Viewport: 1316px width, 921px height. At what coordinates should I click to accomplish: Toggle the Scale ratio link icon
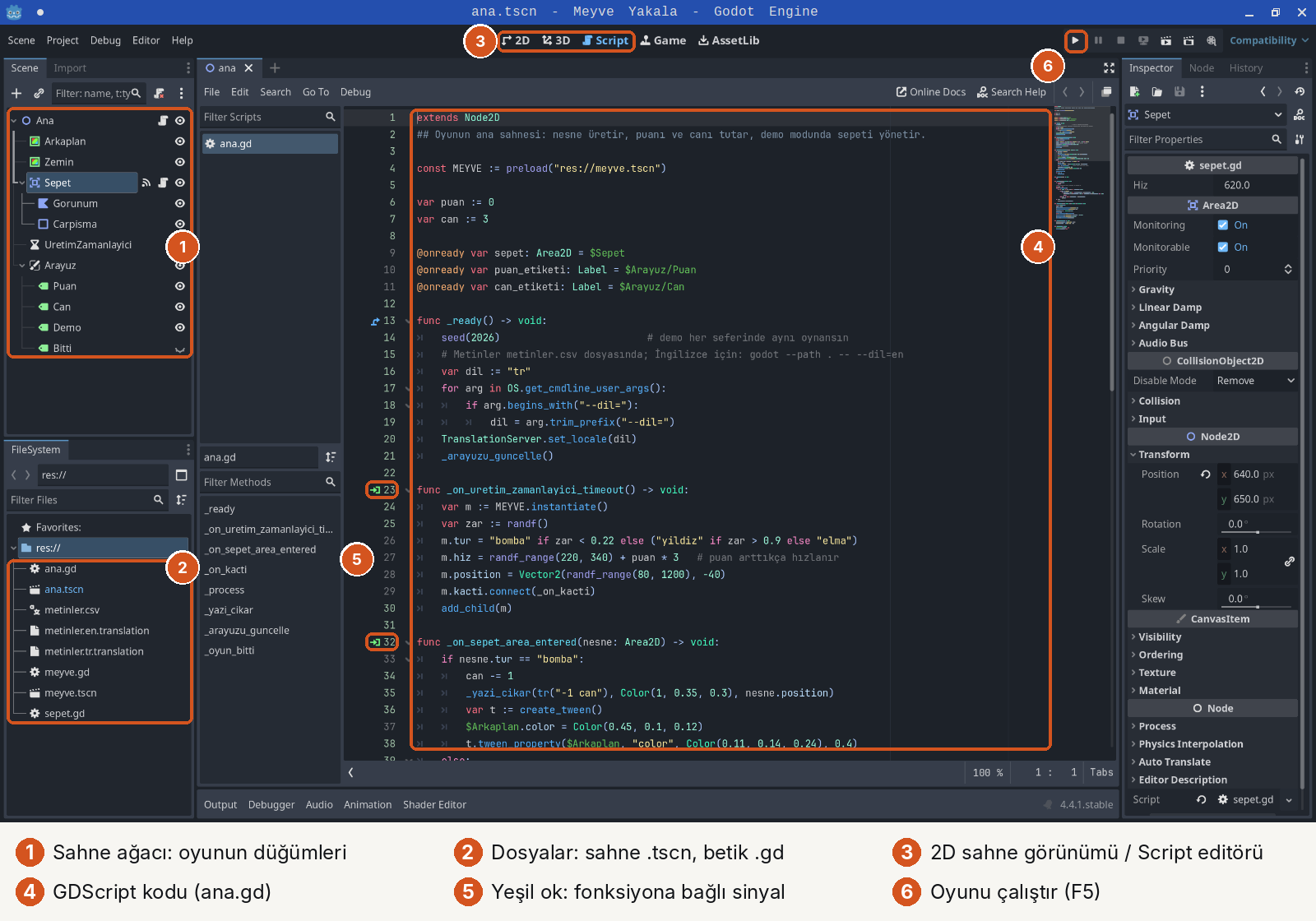pyautogui.click(x=1290, y=561)
